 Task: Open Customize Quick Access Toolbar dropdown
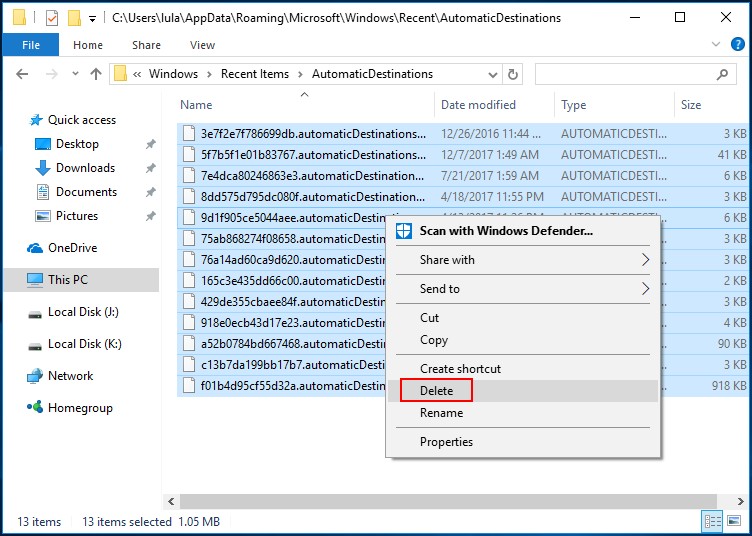point(93,19)
